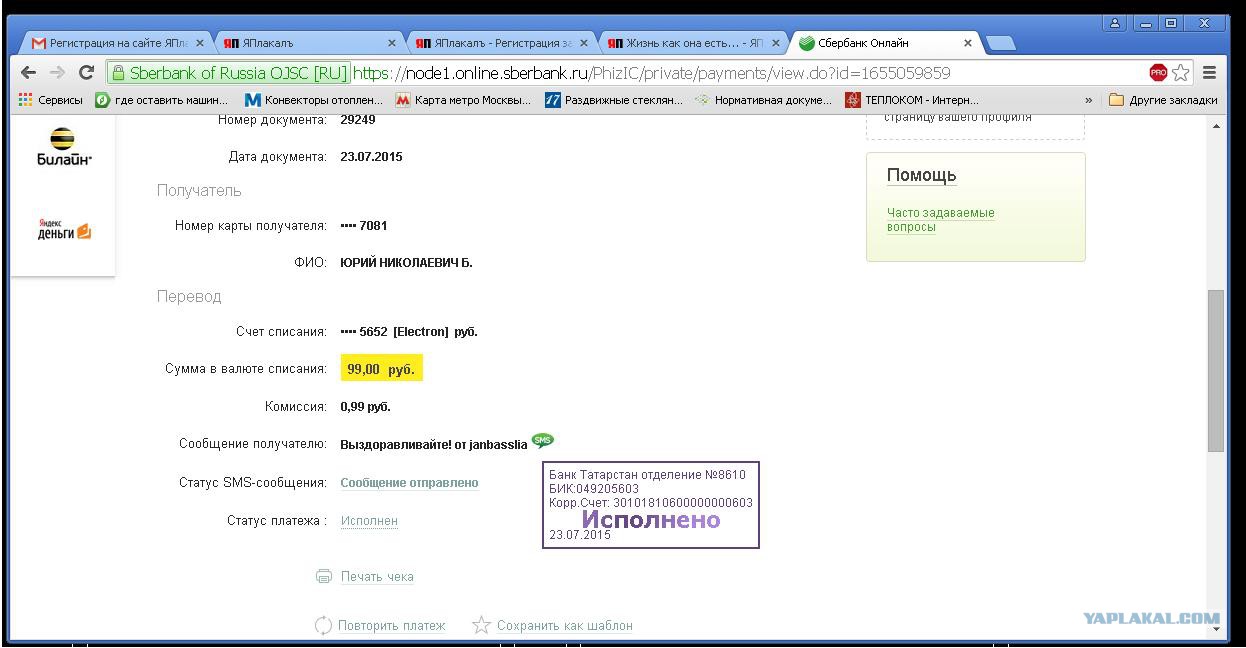Click the star icon for saving template
This screenshot has width=1246, height=648.
point(481,626)
